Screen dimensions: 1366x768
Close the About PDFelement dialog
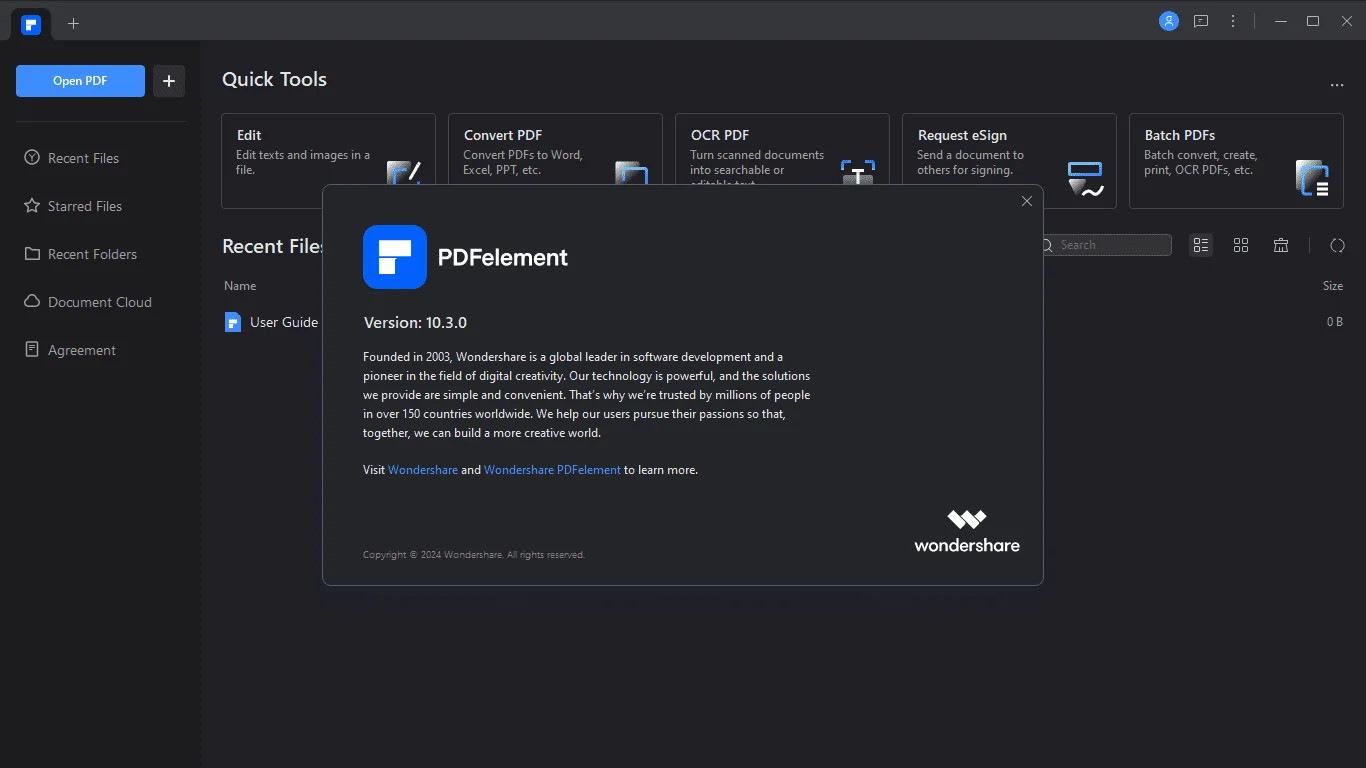1026,201
